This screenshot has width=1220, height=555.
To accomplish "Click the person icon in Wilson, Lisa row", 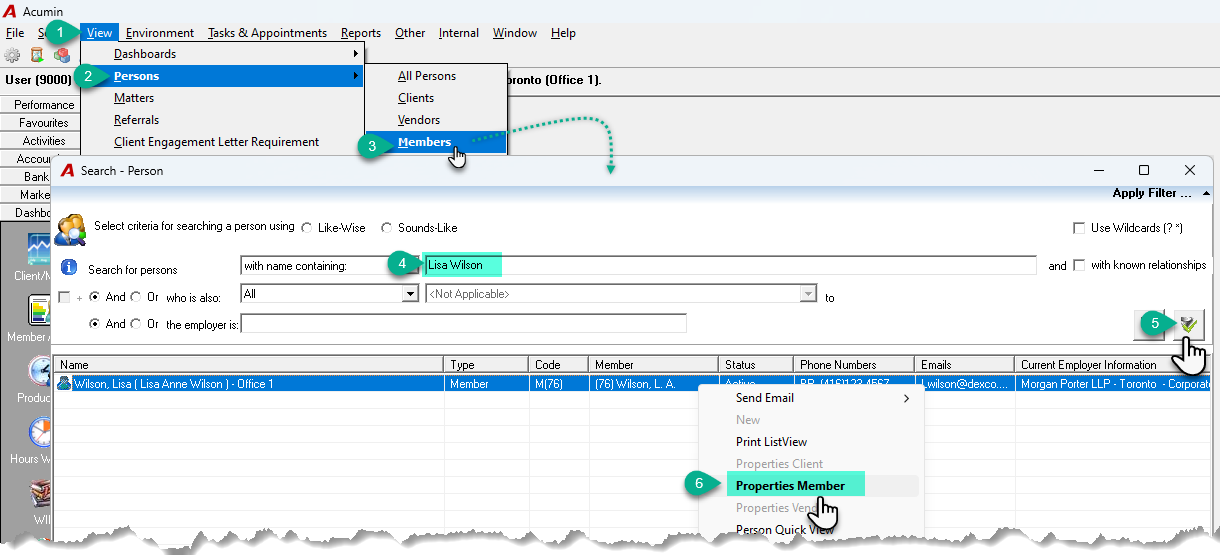I will (64, 383).
